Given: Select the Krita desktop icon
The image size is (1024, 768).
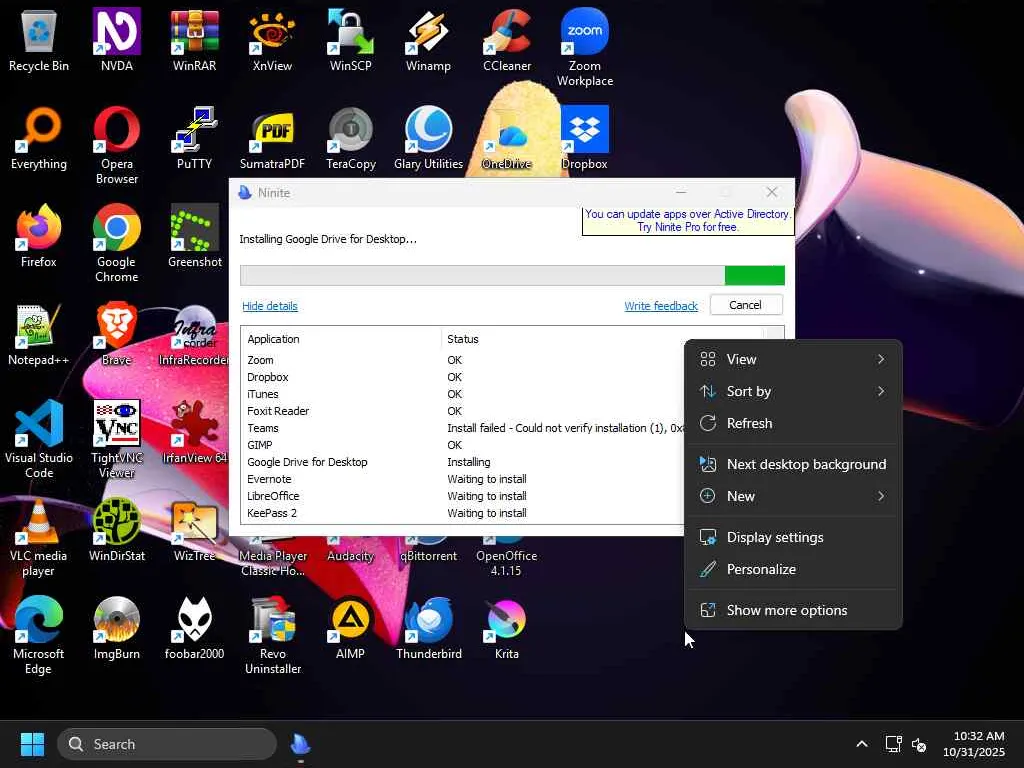Looking at the screenshot, I should tap(507, 628).
